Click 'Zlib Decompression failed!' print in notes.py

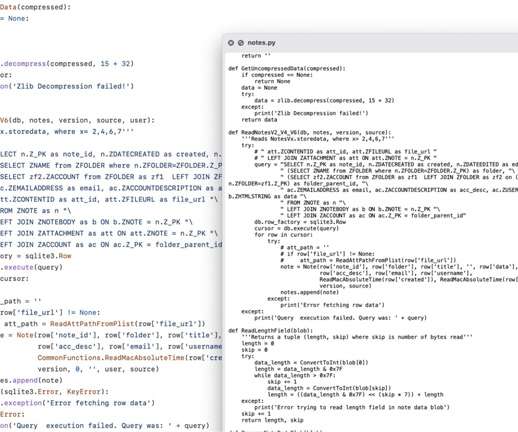(x=311, y=113)
